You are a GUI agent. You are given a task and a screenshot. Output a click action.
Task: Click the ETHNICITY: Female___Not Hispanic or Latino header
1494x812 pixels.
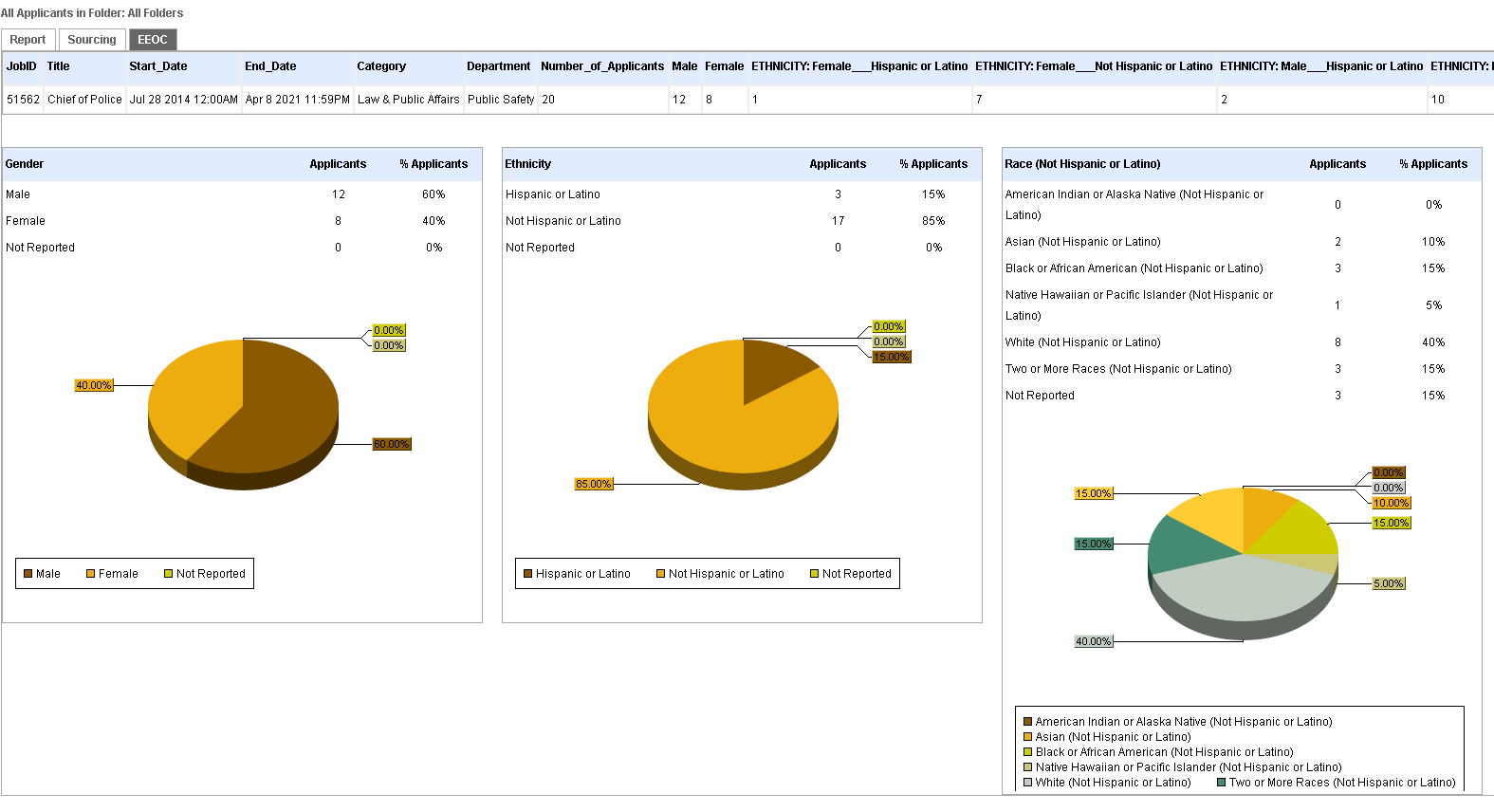tap(1094, 66)
